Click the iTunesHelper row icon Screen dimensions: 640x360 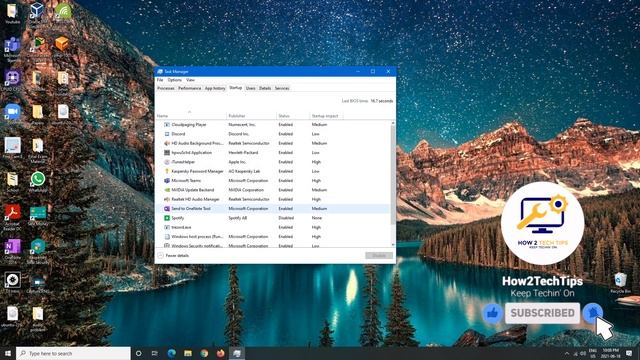coord(167,162)
